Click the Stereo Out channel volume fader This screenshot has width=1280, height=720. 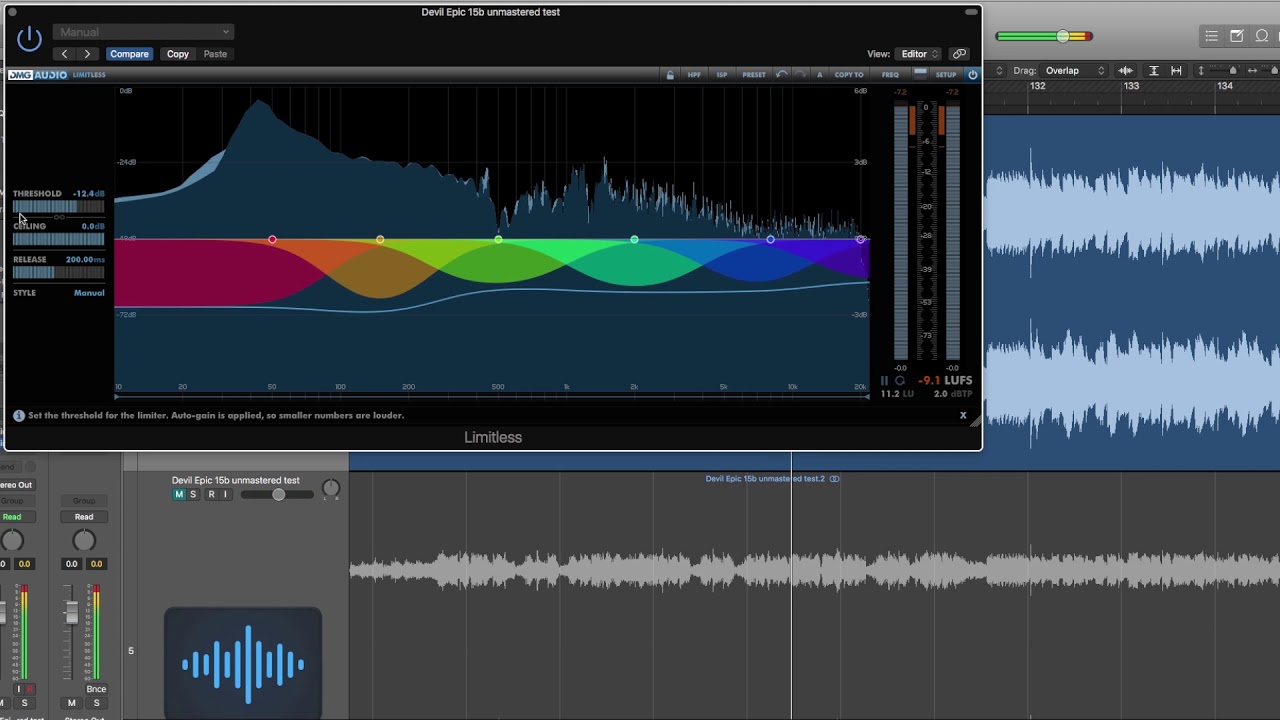coord(72,614)
